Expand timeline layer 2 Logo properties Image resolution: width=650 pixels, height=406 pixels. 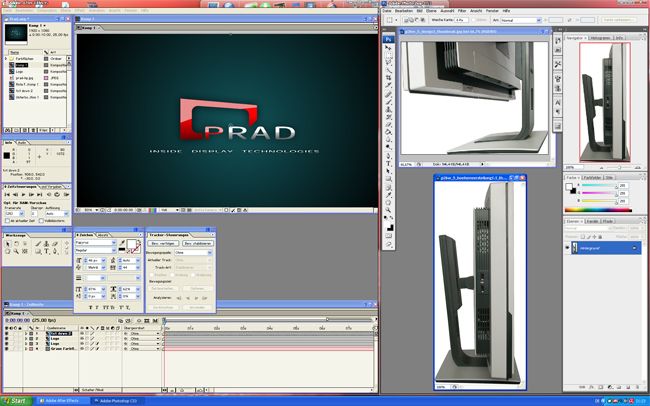(26, 338)
